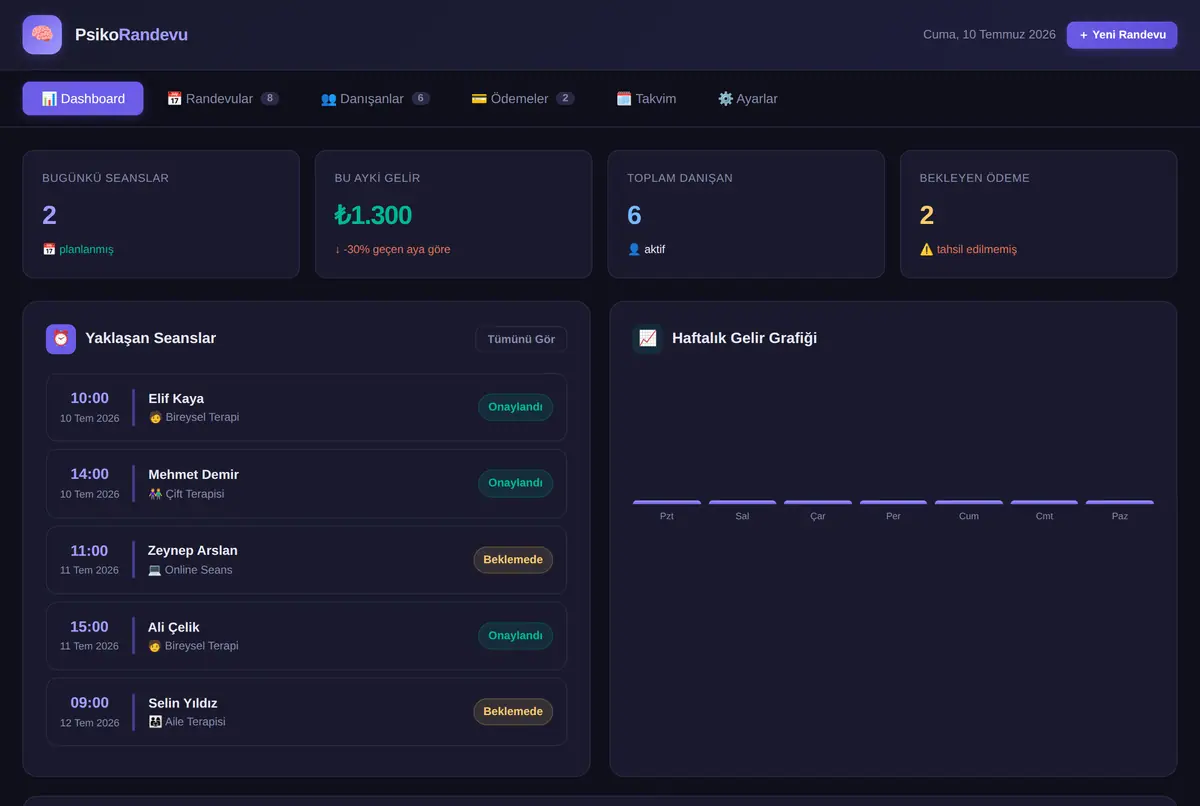
Task: Click the couple icon under Mehmet Demir
Action: [155, 494]
